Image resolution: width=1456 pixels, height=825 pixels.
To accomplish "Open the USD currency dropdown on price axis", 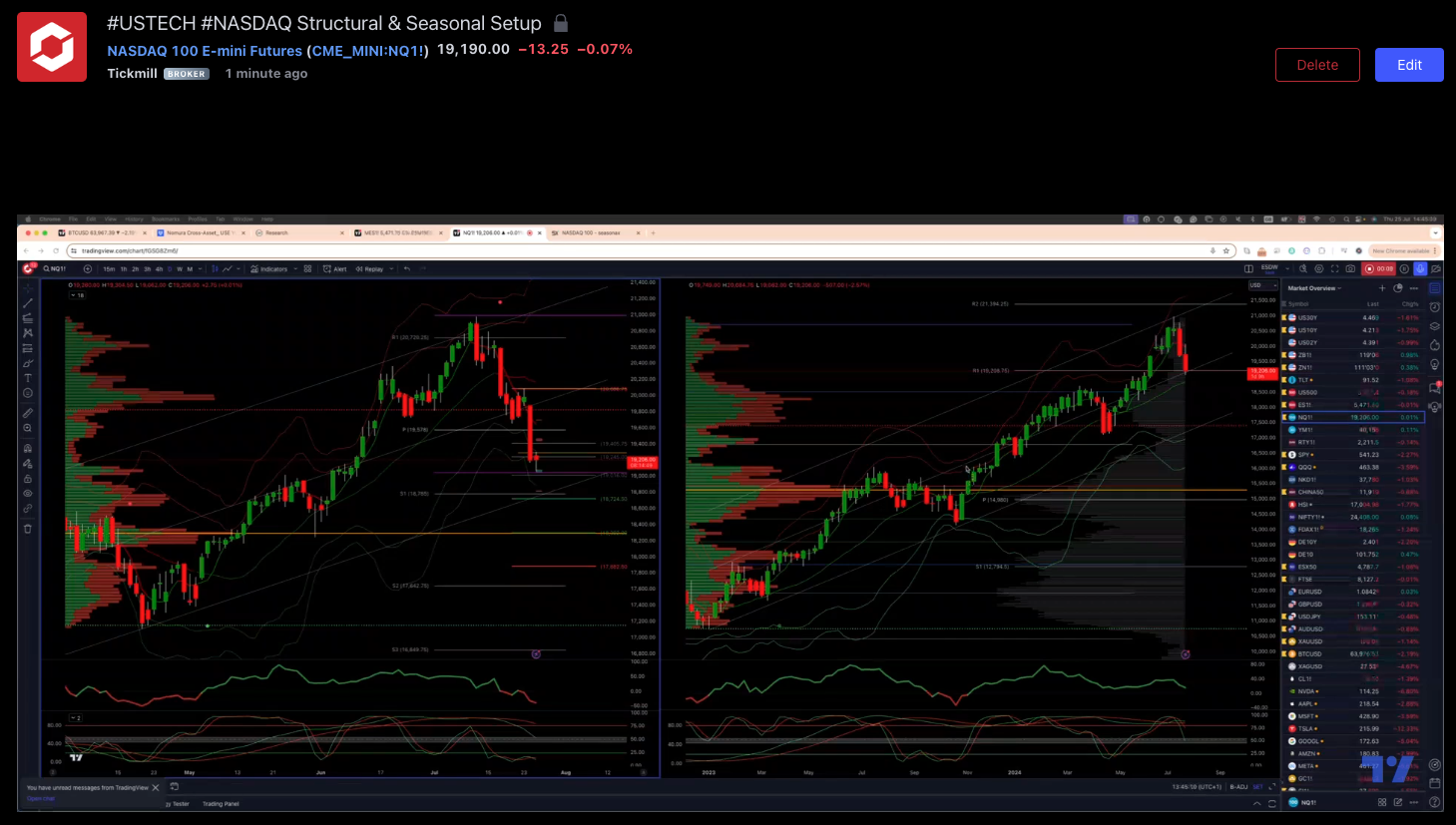I will click(1261, 285).
